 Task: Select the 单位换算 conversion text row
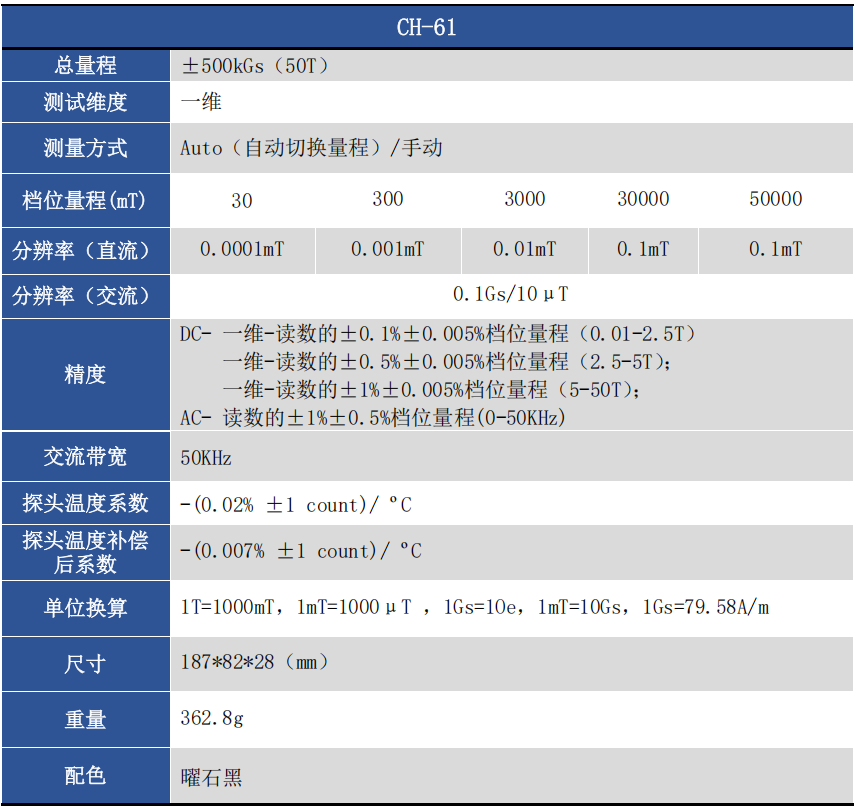474,607
